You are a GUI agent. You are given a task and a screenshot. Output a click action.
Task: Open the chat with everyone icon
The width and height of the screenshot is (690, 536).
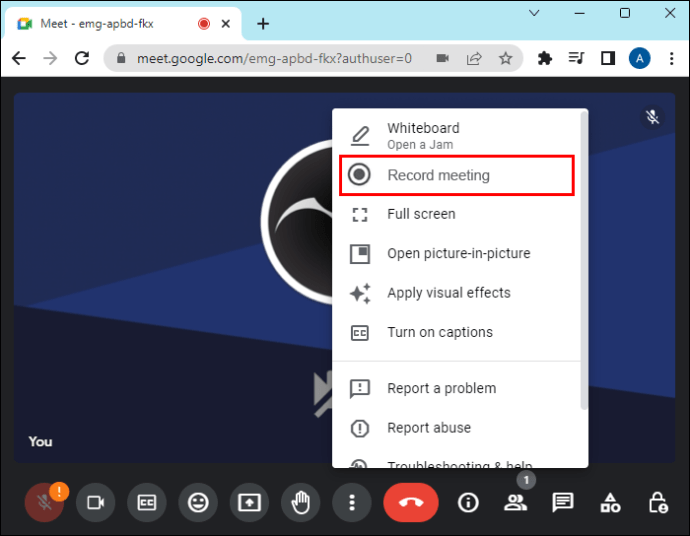[563, 503]
